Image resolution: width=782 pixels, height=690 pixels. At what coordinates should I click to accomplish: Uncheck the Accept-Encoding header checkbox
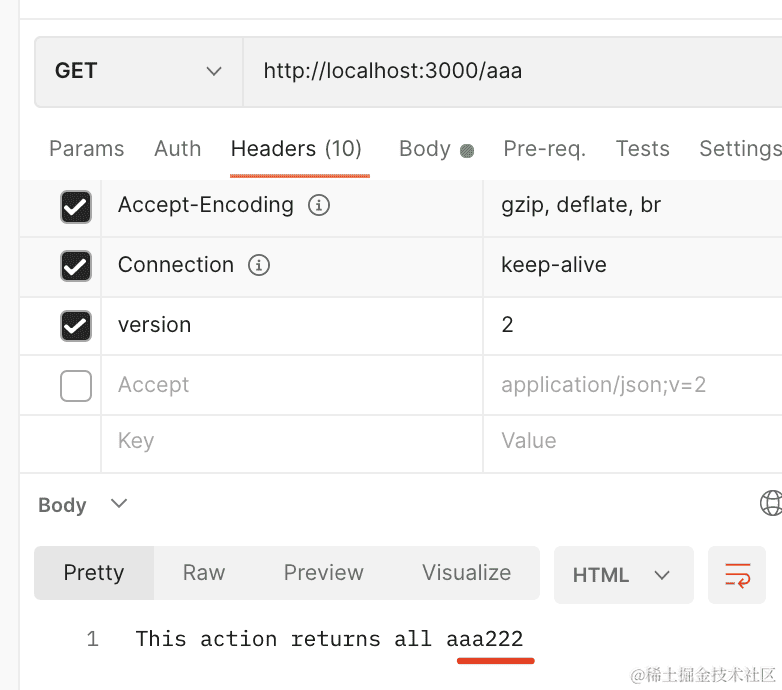click(x=76, y=207)
